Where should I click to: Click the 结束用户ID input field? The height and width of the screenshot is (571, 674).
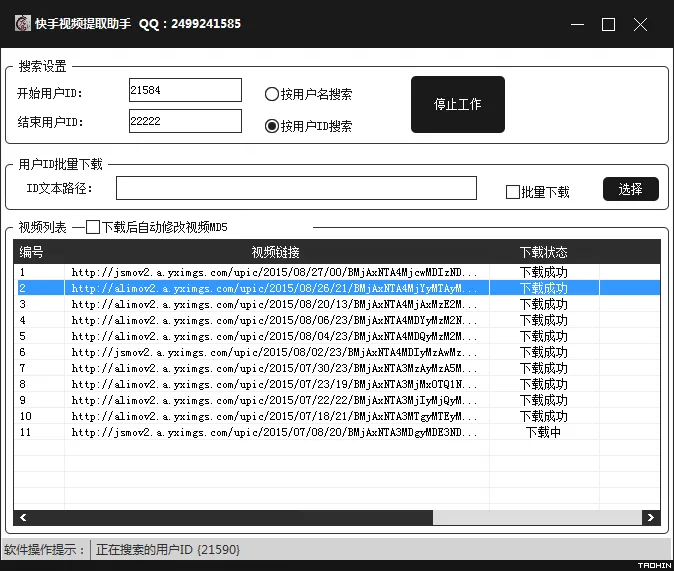185,121
